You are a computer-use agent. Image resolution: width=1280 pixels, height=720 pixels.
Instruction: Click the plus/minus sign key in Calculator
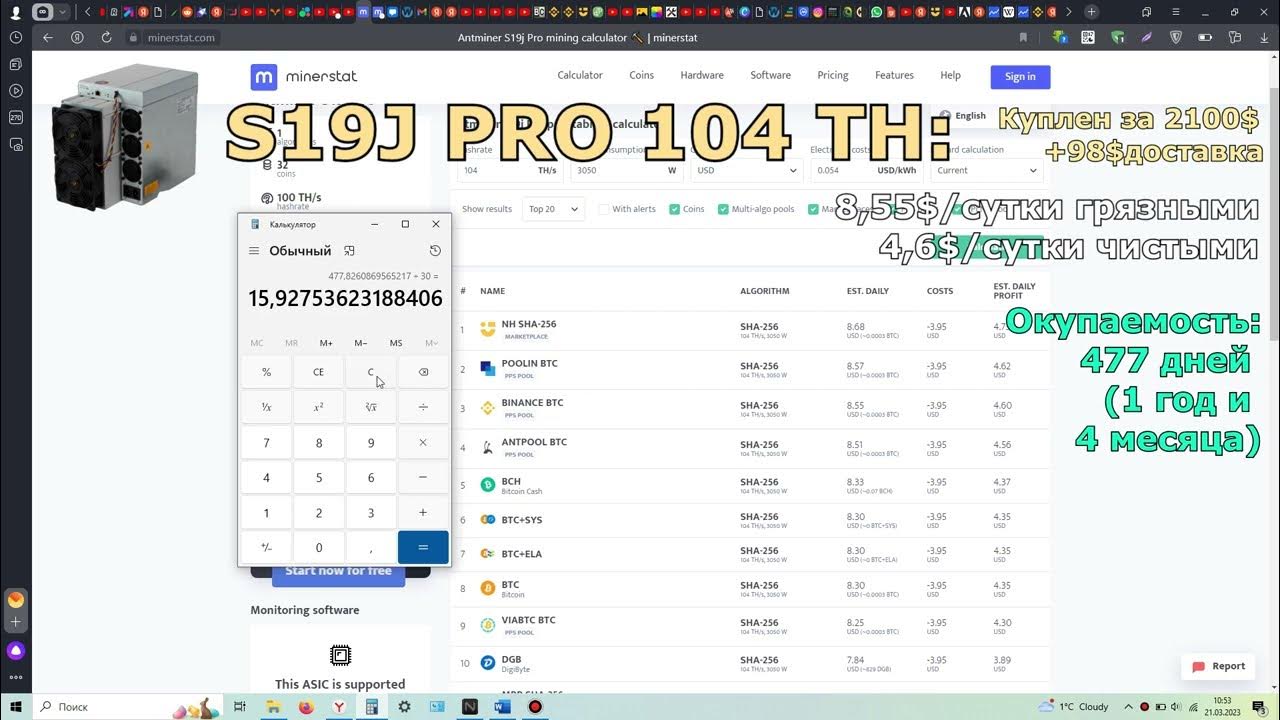tap(266, 547)
